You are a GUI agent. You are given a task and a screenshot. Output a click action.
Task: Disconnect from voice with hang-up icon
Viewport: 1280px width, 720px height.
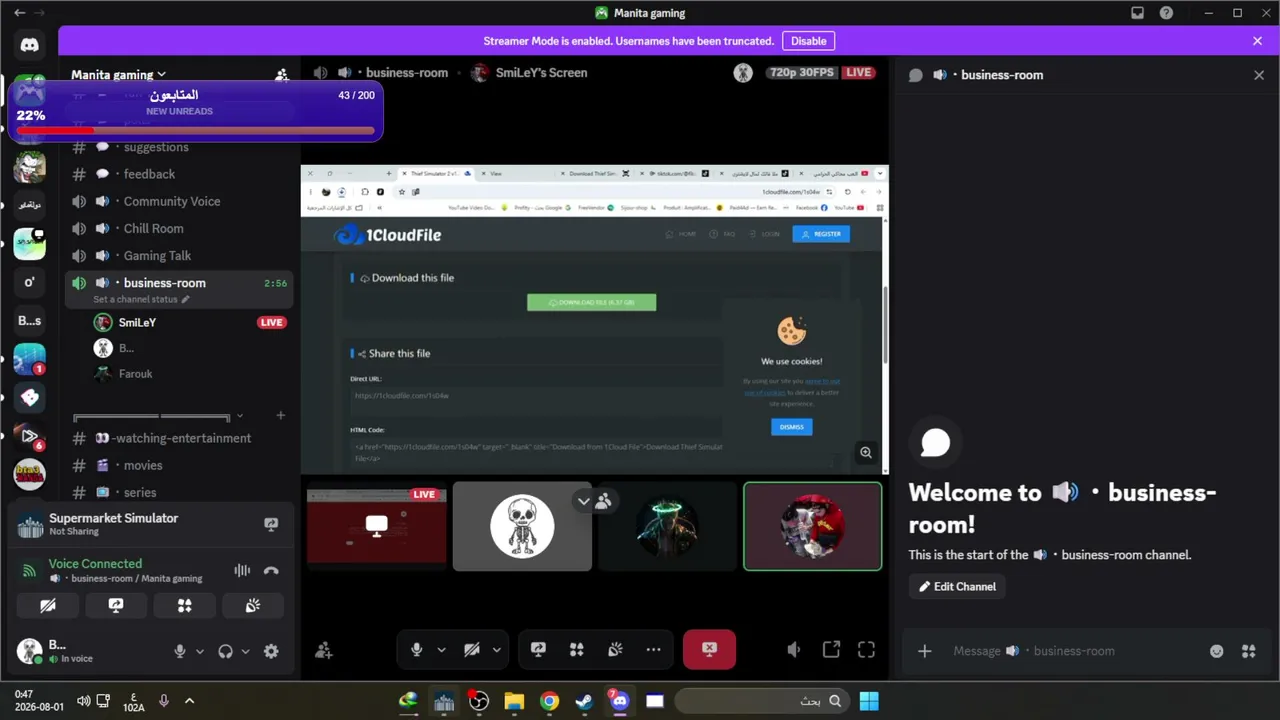coord(271,571)
